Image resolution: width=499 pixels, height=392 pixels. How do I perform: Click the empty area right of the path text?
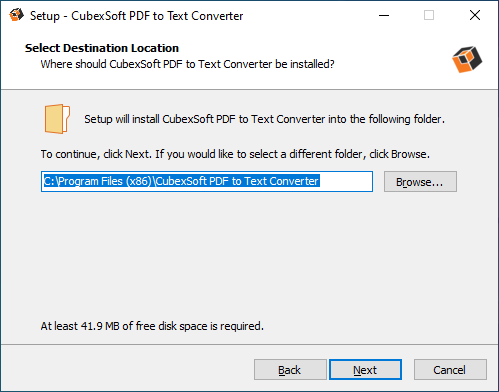click(346, 182)
